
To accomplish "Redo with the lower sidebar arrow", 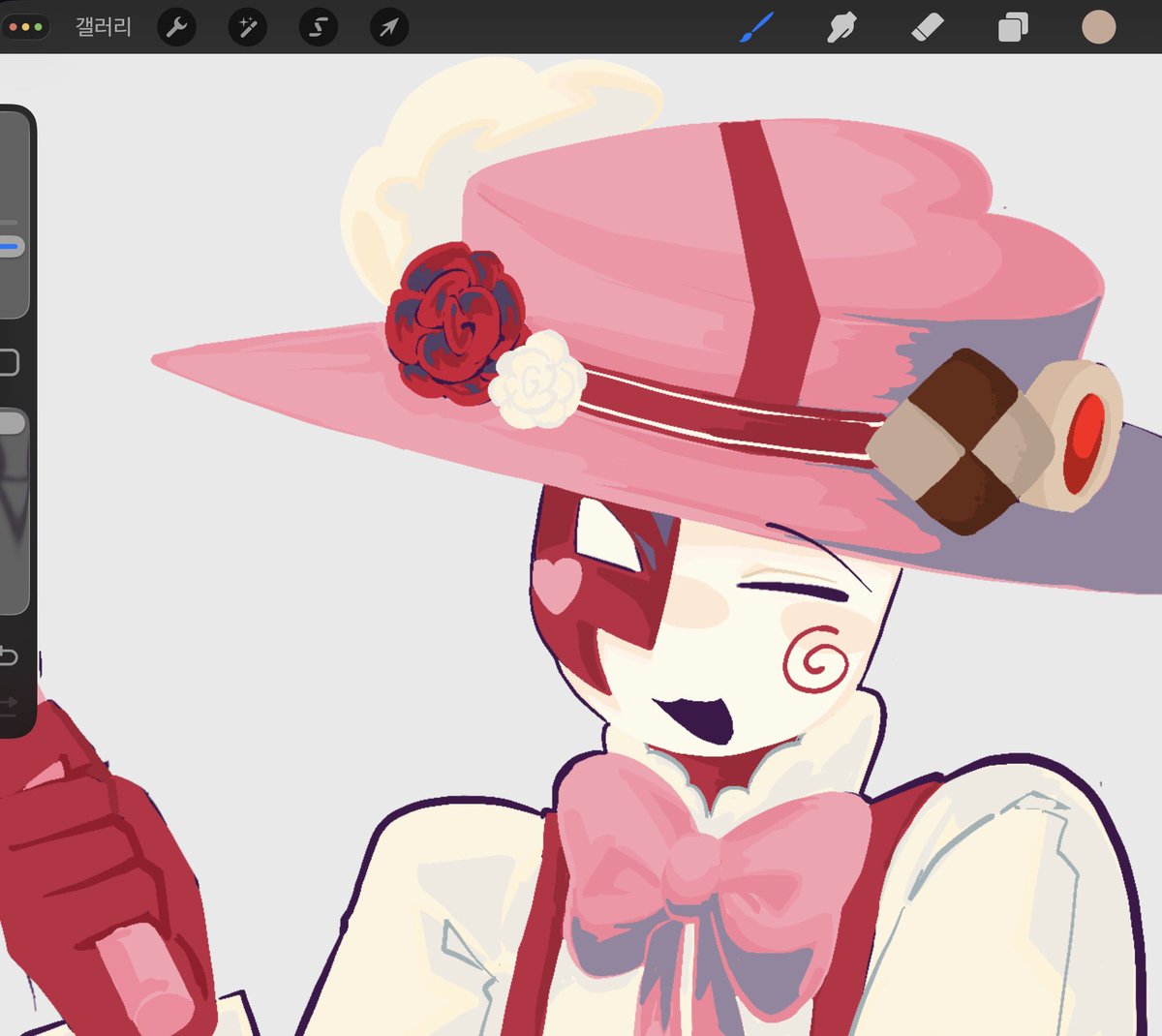I will tap(8, 704).
